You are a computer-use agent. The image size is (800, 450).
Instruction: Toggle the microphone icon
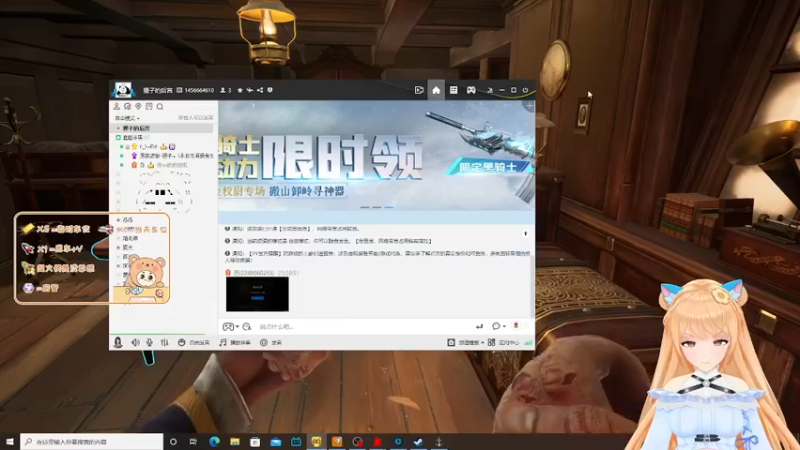coord(149,342)
